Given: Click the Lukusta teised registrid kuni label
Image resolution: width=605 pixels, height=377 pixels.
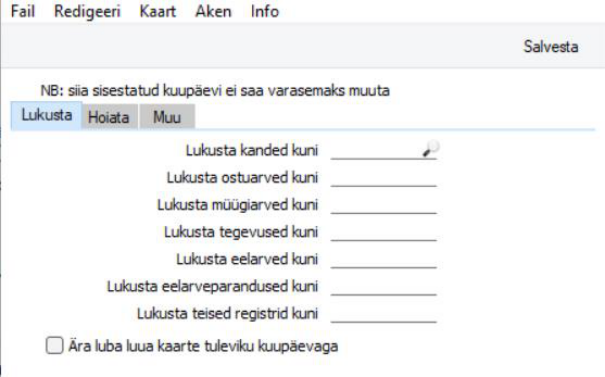Looking at the screenshot, I should [227, 313].
